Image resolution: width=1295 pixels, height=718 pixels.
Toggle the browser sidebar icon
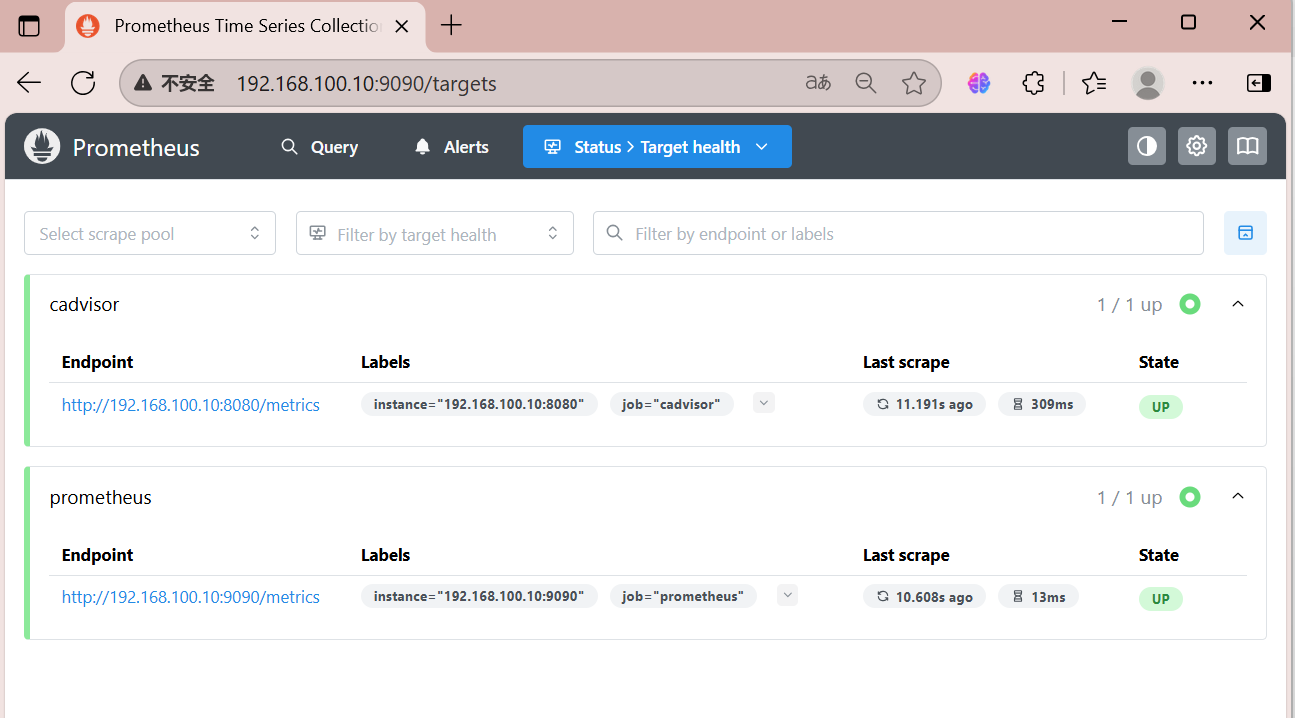click(1259, 83)
